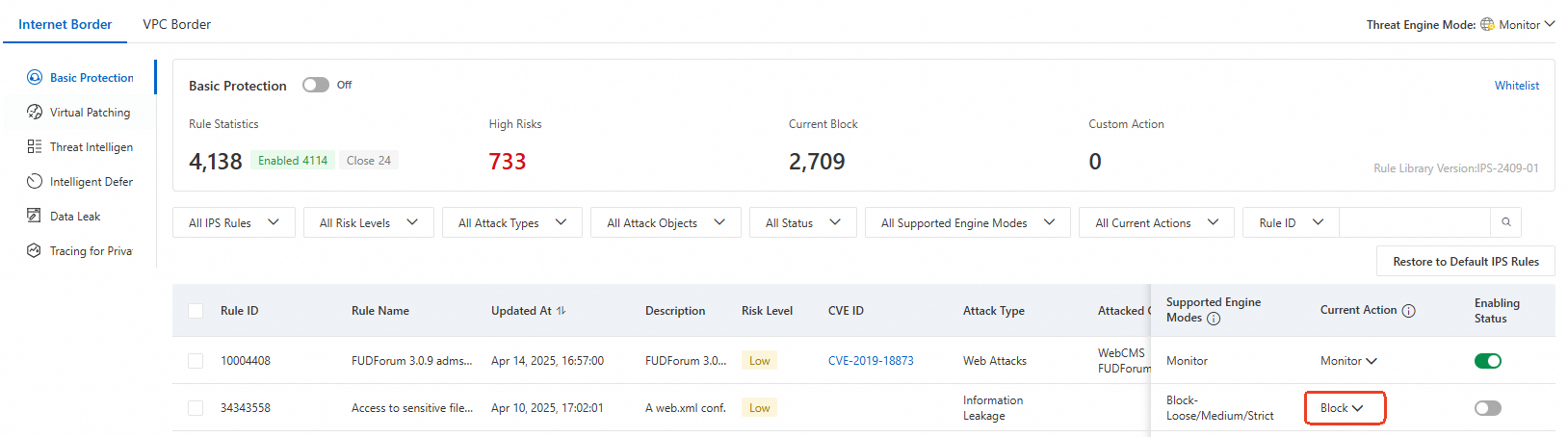This screenshot has width=1568, height=437.
Task: Change Monitor action for rule 10004408
Action: [x=1348, y=361]
